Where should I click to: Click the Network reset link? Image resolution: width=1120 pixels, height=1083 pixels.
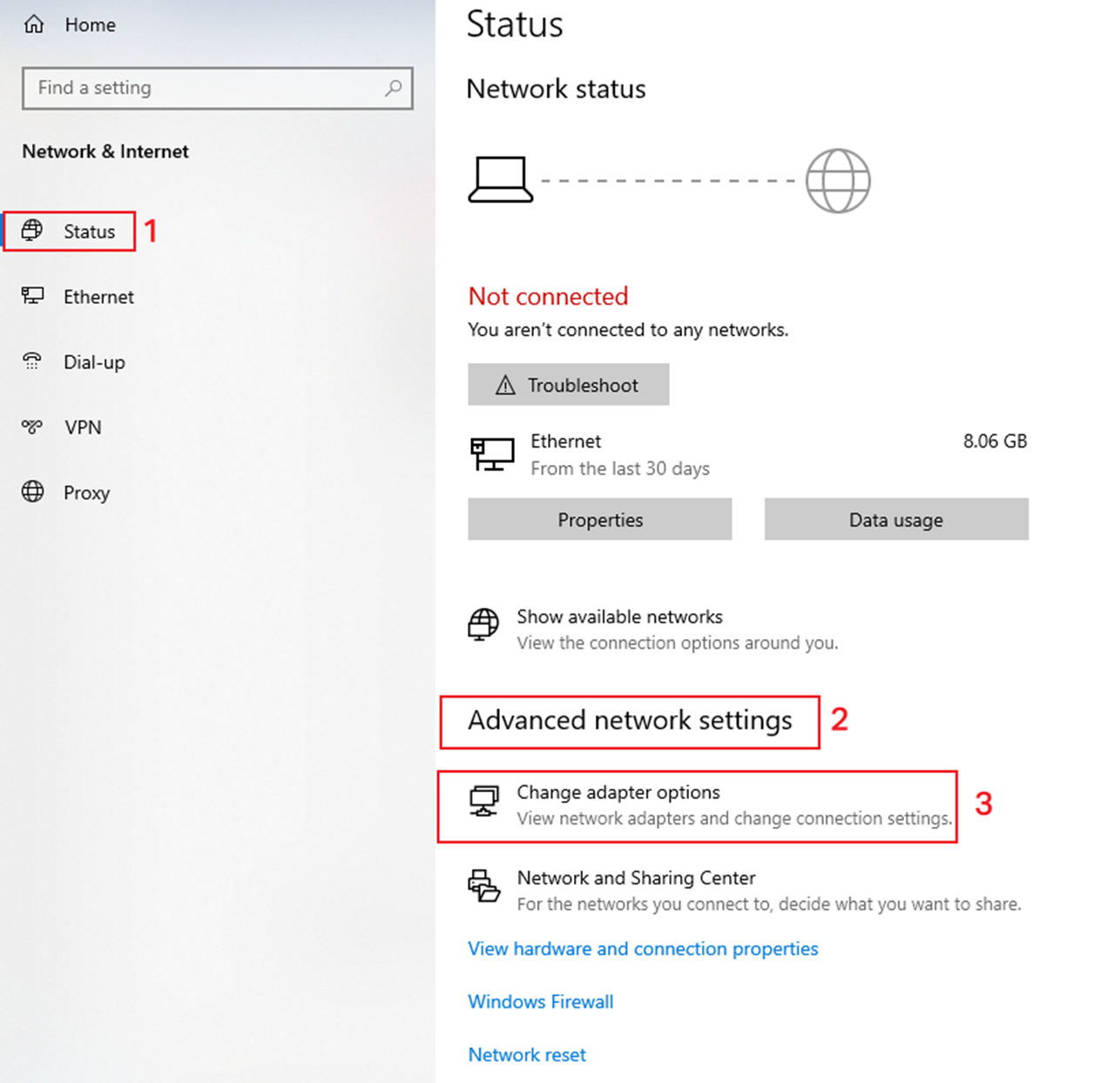click(x=527, y=1054)
